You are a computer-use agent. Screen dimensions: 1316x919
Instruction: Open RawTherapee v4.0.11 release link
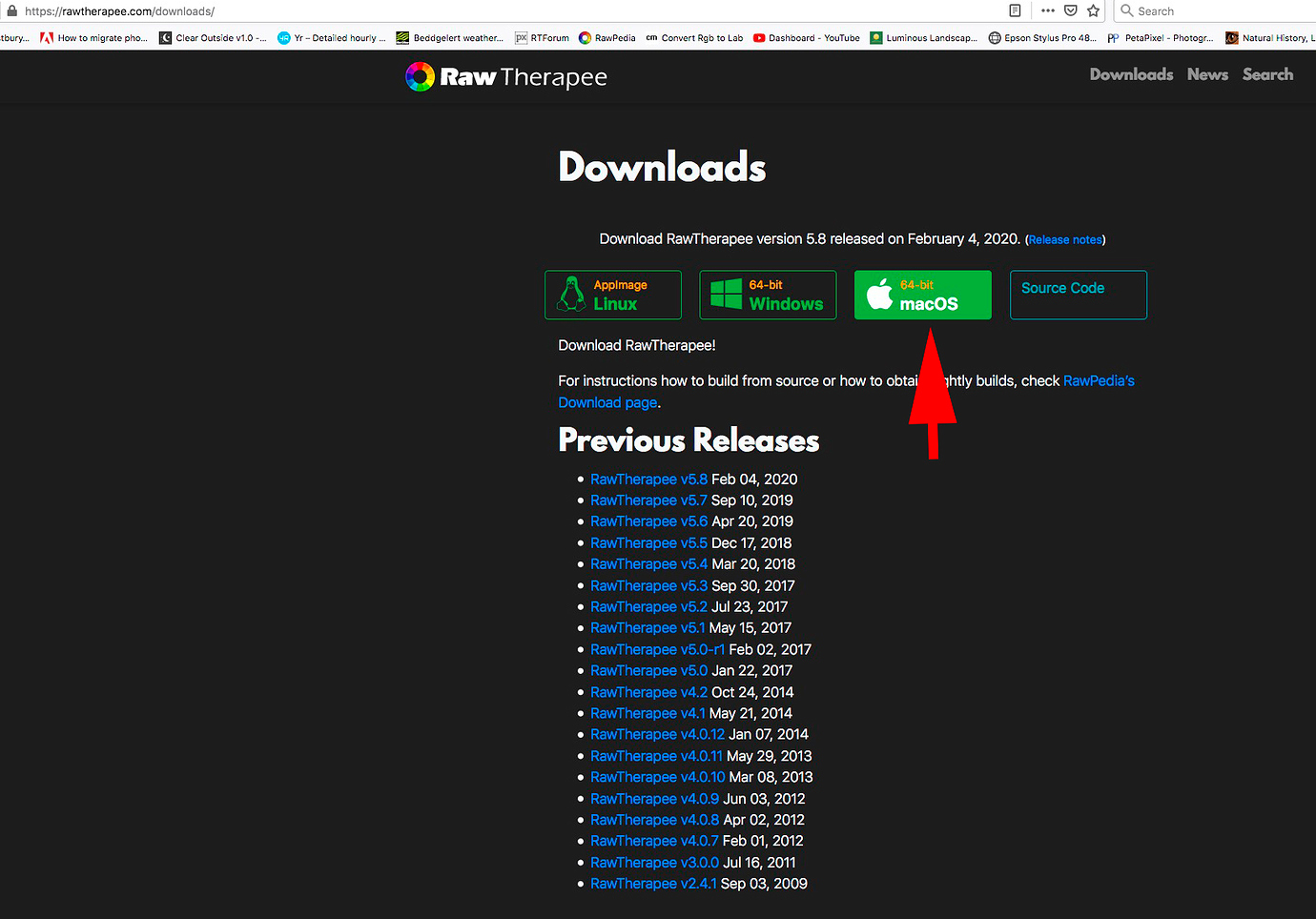click(656, 757)
